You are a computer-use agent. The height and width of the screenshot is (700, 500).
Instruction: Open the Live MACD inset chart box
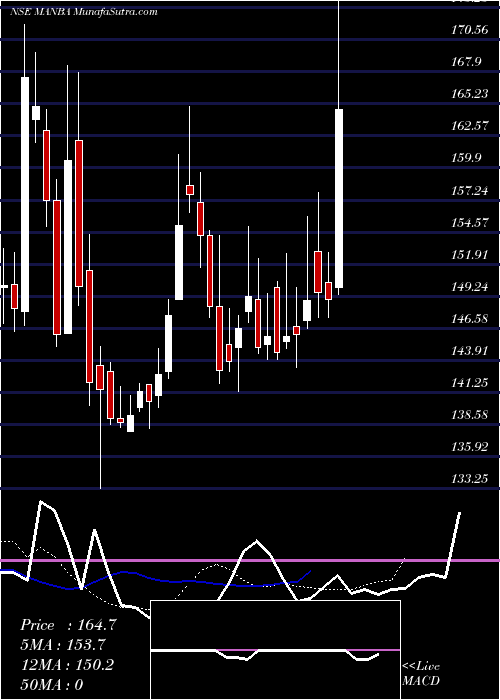click(275, 650)
